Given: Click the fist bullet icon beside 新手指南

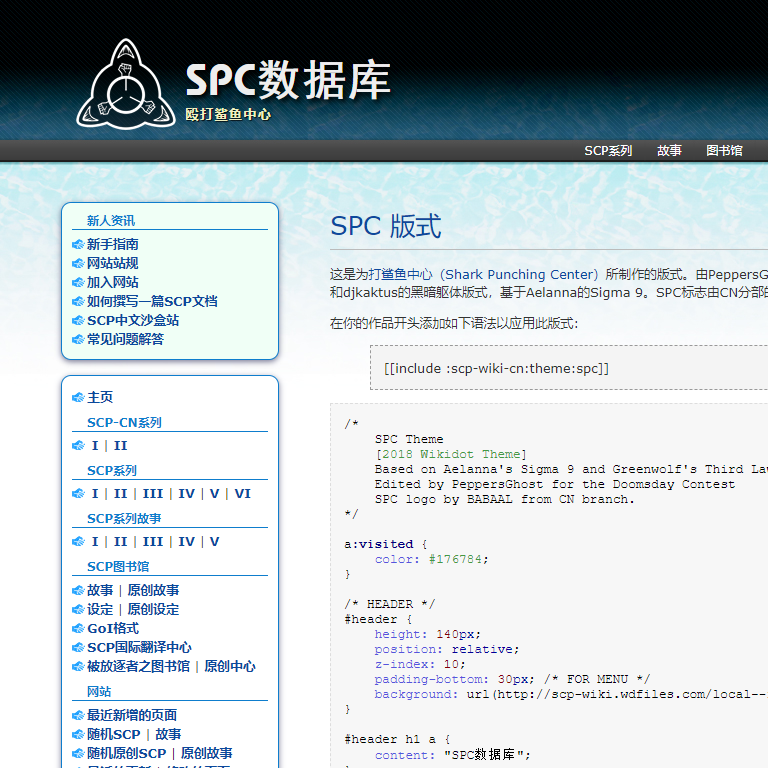Looking at the screenshot, I should coord(78,244).
